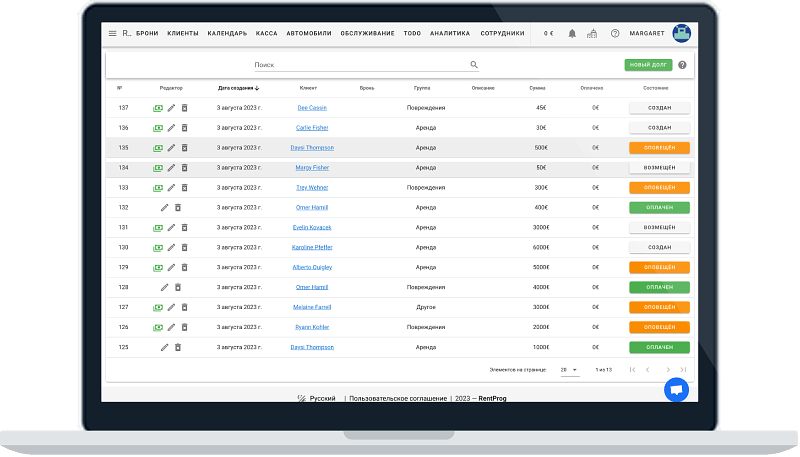
Task: Edit debt 132 with pencil icon
Action: [x=164, y=208]
